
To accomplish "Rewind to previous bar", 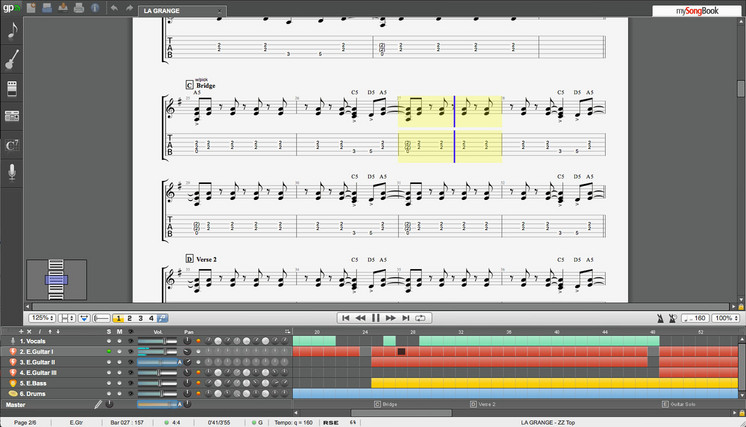I will point(361,318).
